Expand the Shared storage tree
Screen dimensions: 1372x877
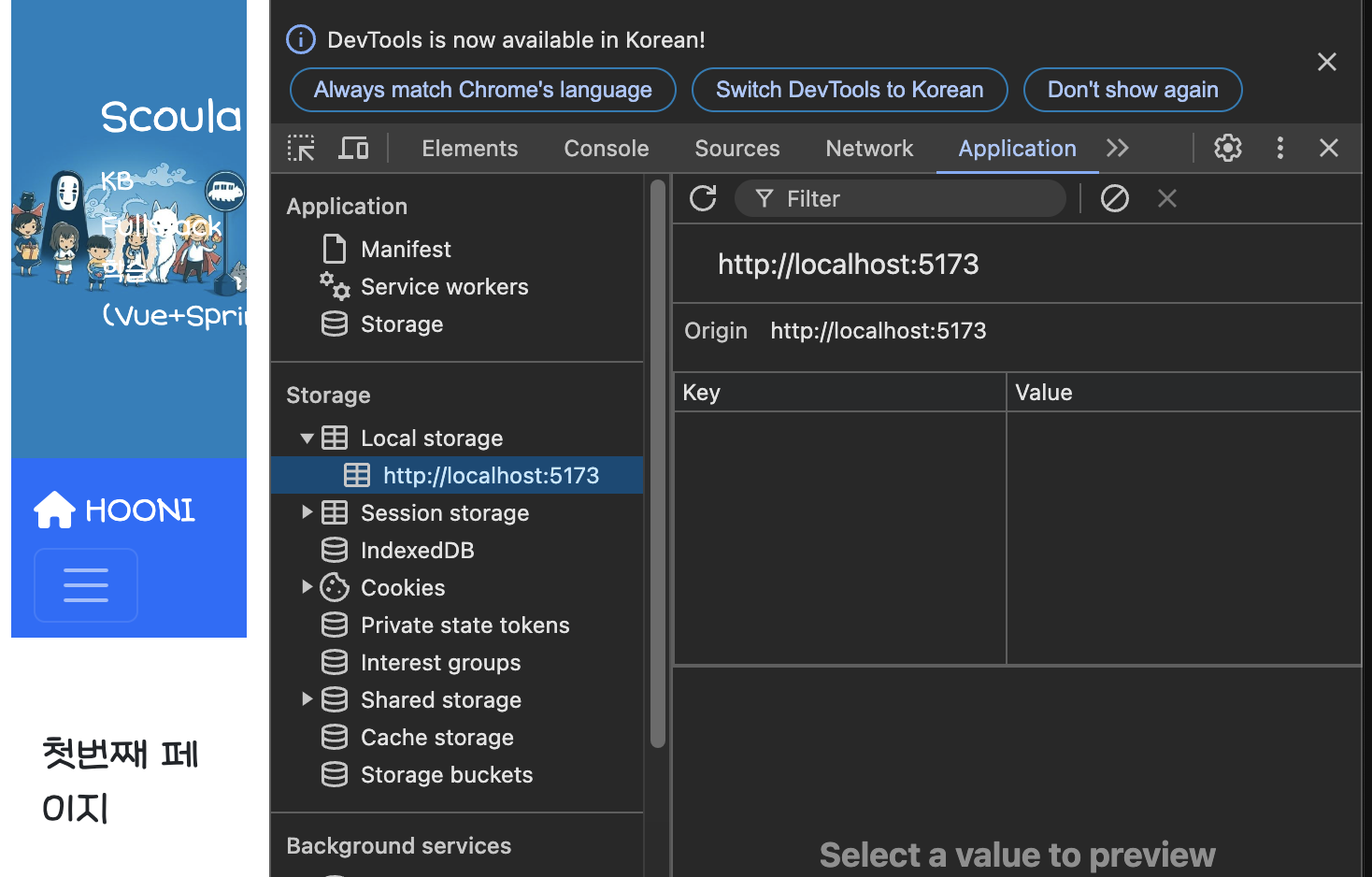(307, 699)
